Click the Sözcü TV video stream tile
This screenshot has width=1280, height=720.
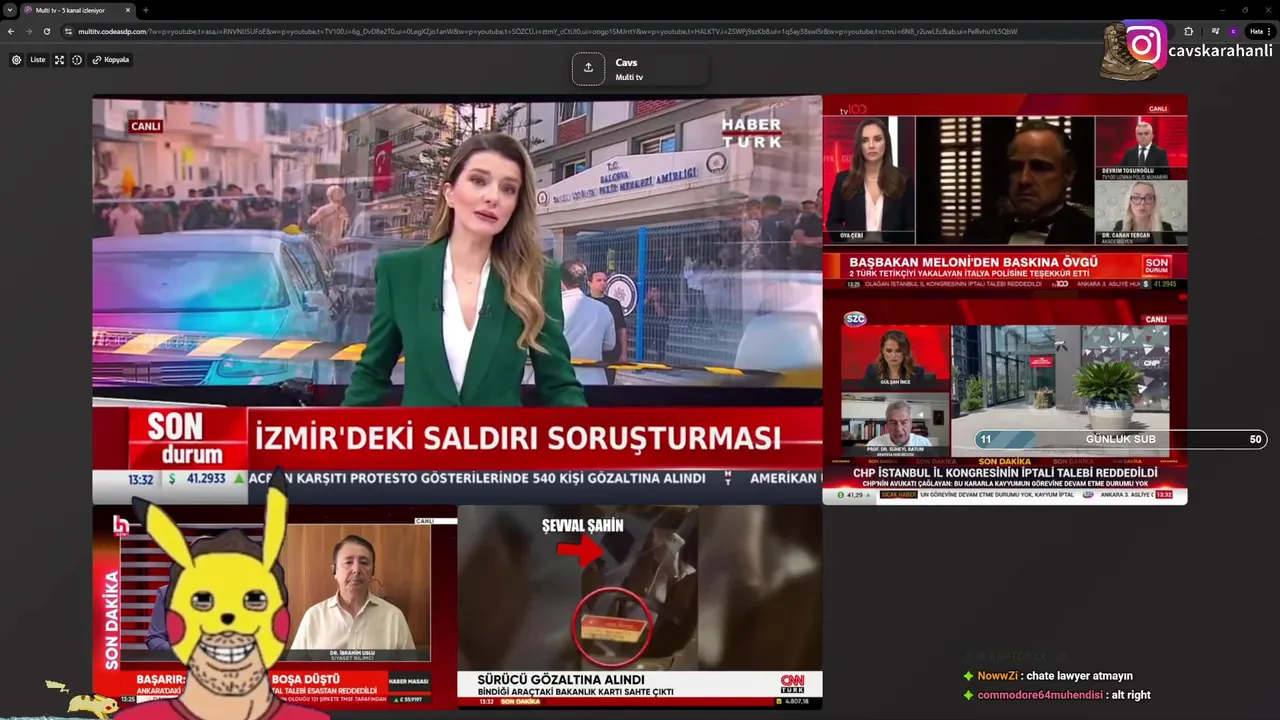pyautogui.click(x=1005, y=400)
